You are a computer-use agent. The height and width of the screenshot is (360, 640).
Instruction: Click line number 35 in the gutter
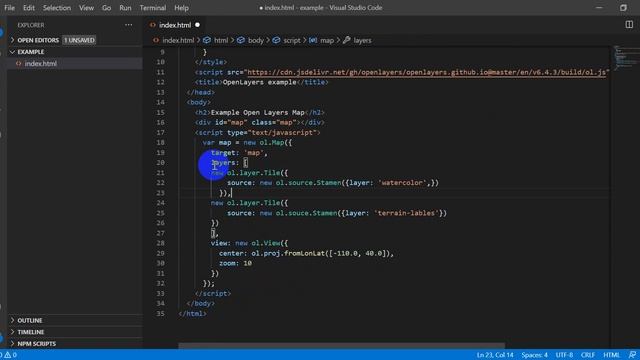click(x=160, y=313)
